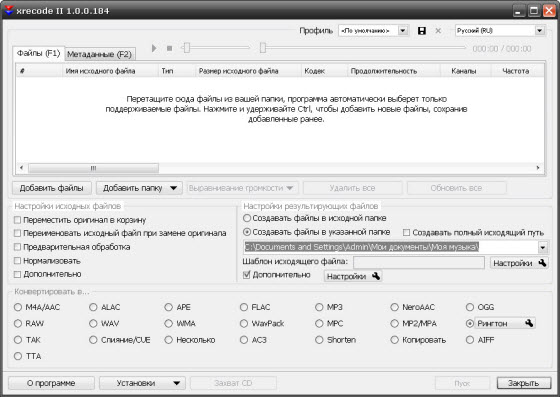Click the volume slider handle

click(186, 47)
